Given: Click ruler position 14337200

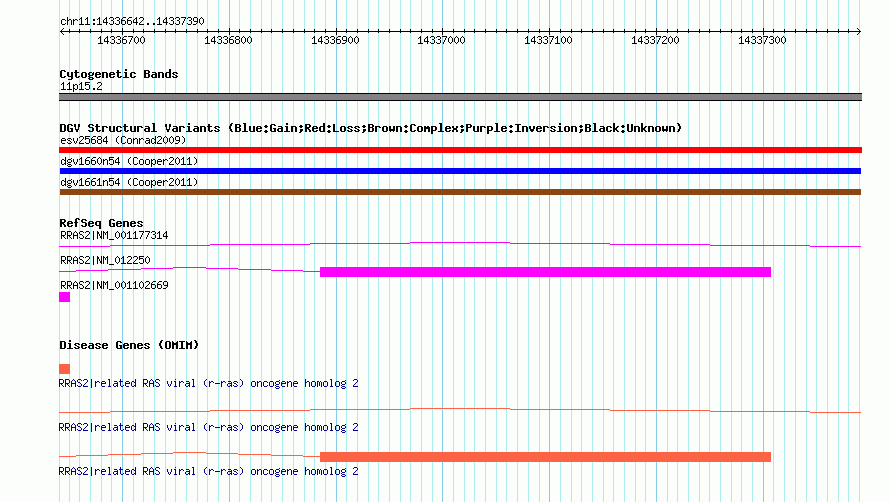Looking at the screenshot, I should click(x=656, y=40).
